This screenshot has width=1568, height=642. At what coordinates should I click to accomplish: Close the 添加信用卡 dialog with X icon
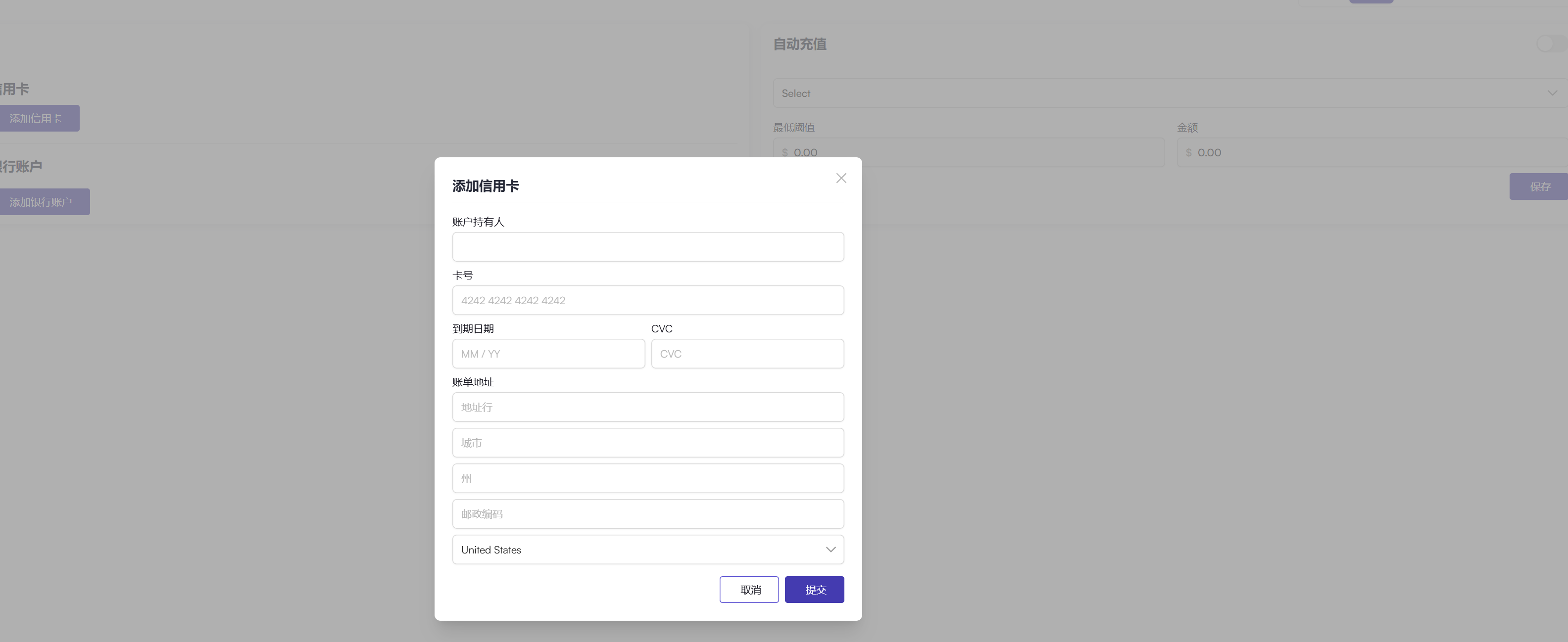click(840, 178)
